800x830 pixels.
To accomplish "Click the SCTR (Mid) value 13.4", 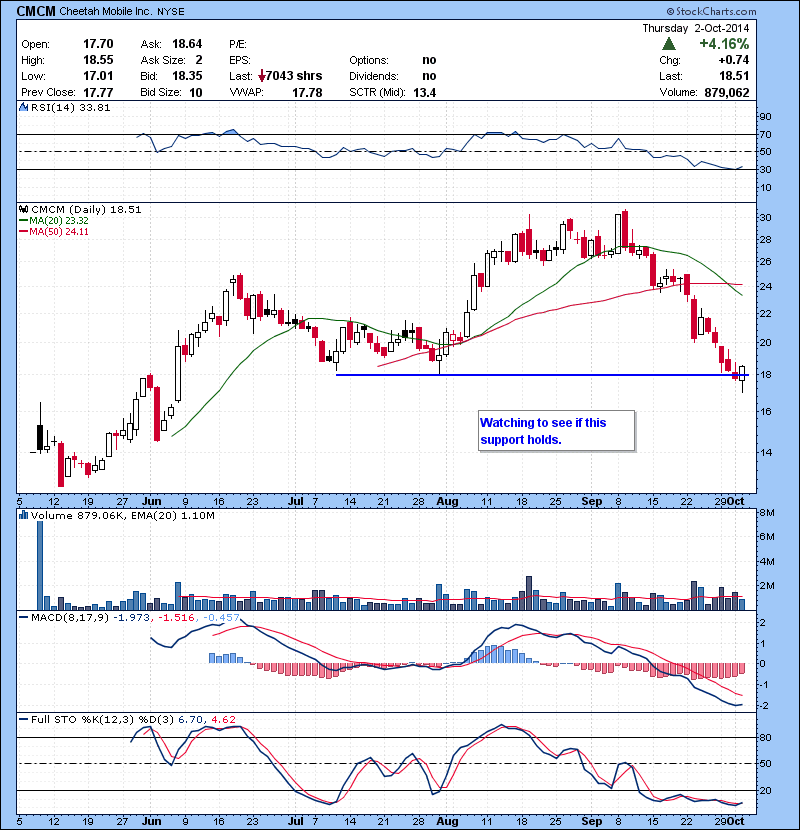I will pos(425,93).
